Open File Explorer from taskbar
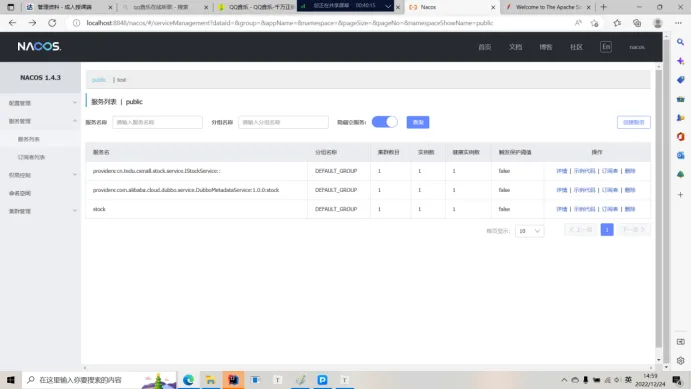Image resolution: width=692 pixels, height=389 pixels. tap(211, 380)
